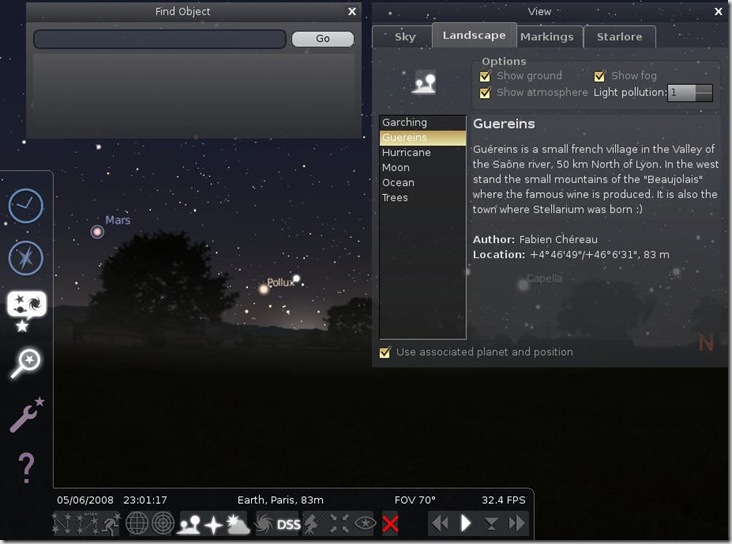Screen dimensions: 732x544
Task: Toggle cardinal points in bottom toolbar
Action: (x=213, y=524)
